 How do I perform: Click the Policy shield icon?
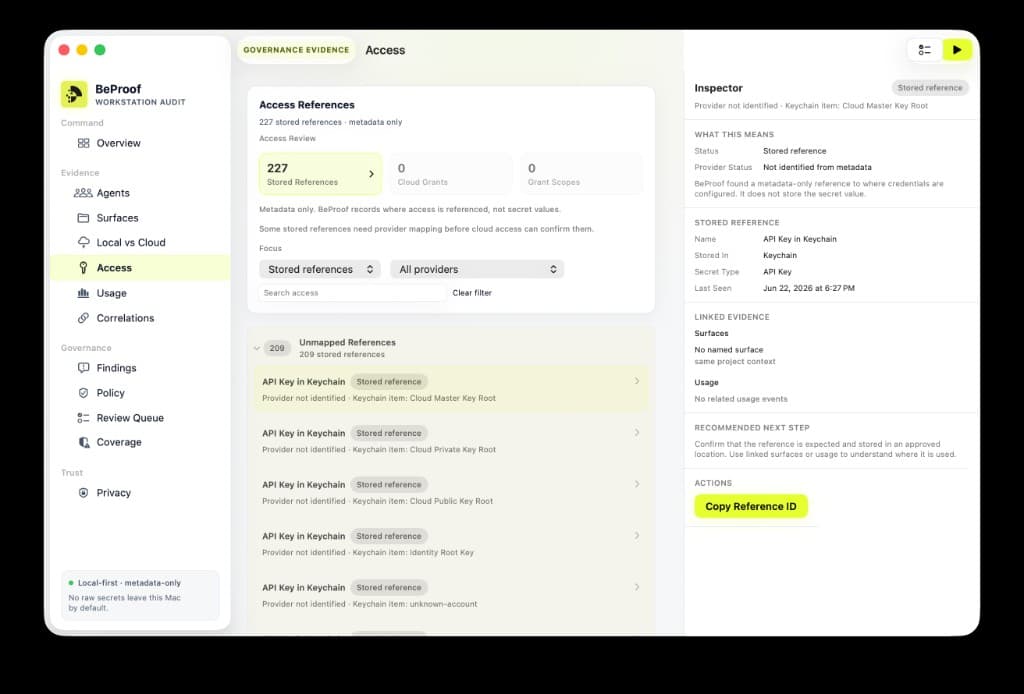point(83,392)
